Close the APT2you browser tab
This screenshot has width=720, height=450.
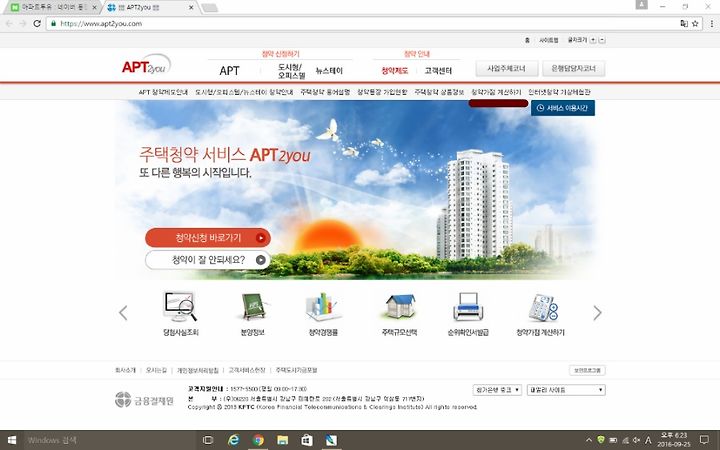192,7
